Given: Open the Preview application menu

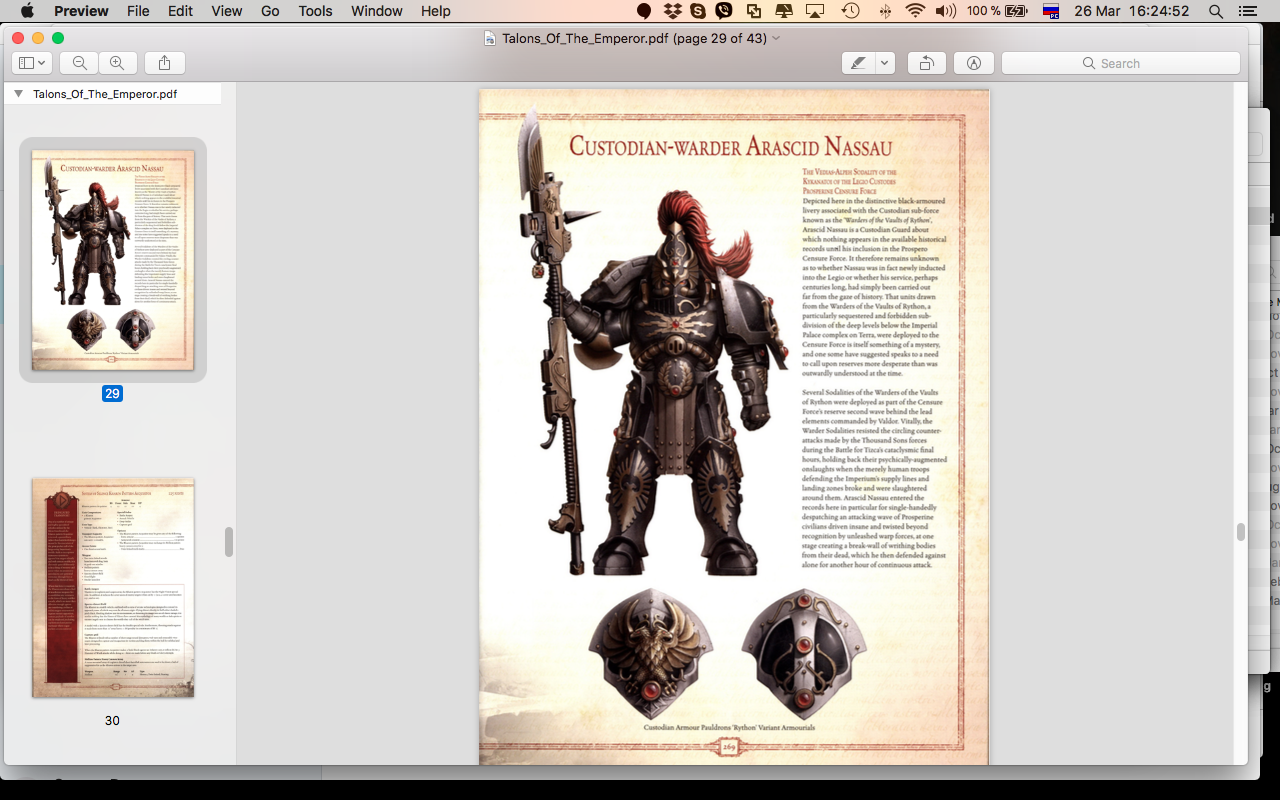Looking at the screenshot, I should point(81,11).
